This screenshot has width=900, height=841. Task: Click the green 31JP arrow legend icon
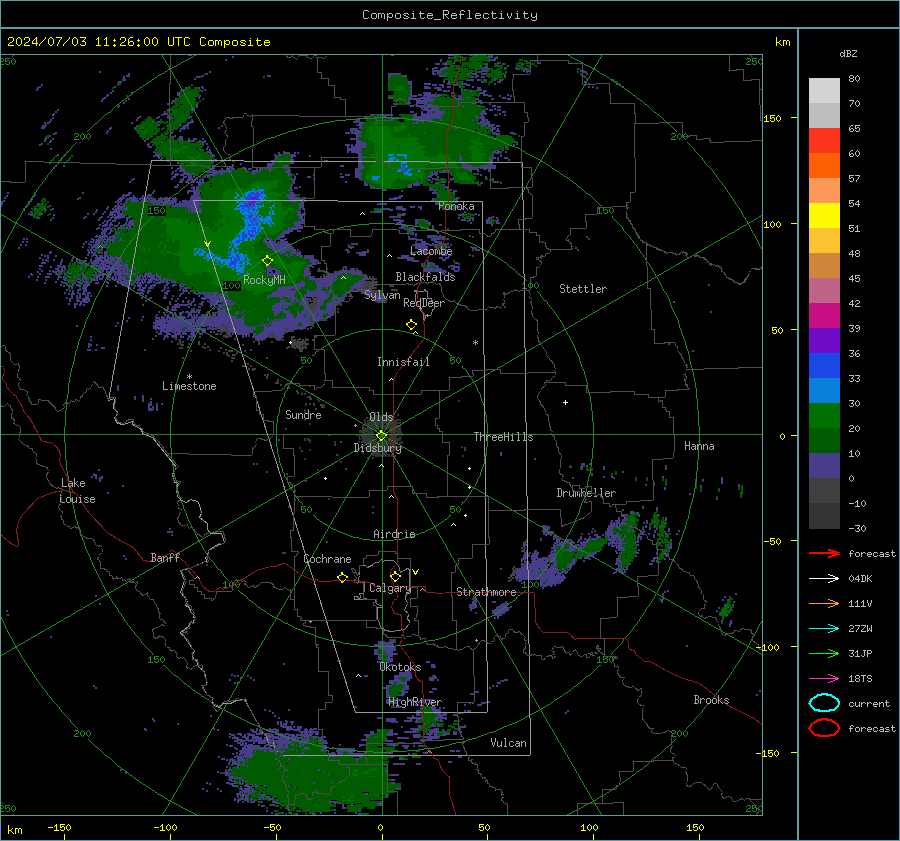824,653
